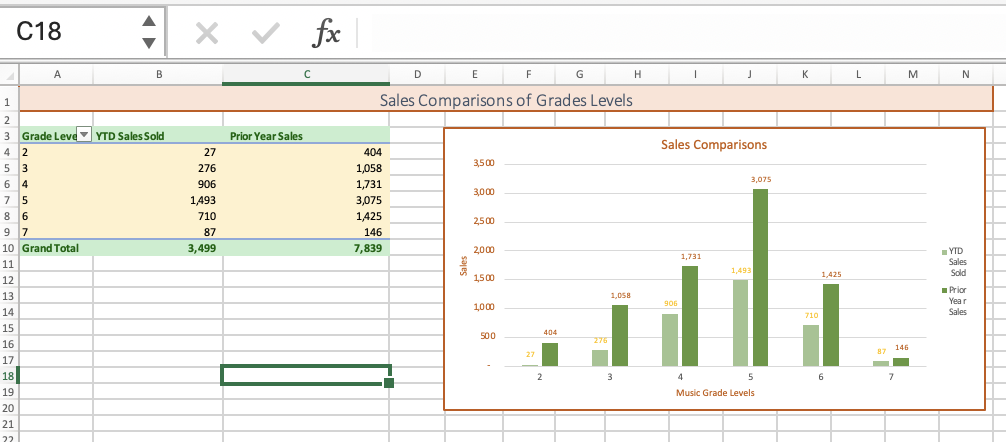This screenshot has height=442, width=1006.
Task: Open the Grade Level filter dropdown
Action: coord(83,135)
